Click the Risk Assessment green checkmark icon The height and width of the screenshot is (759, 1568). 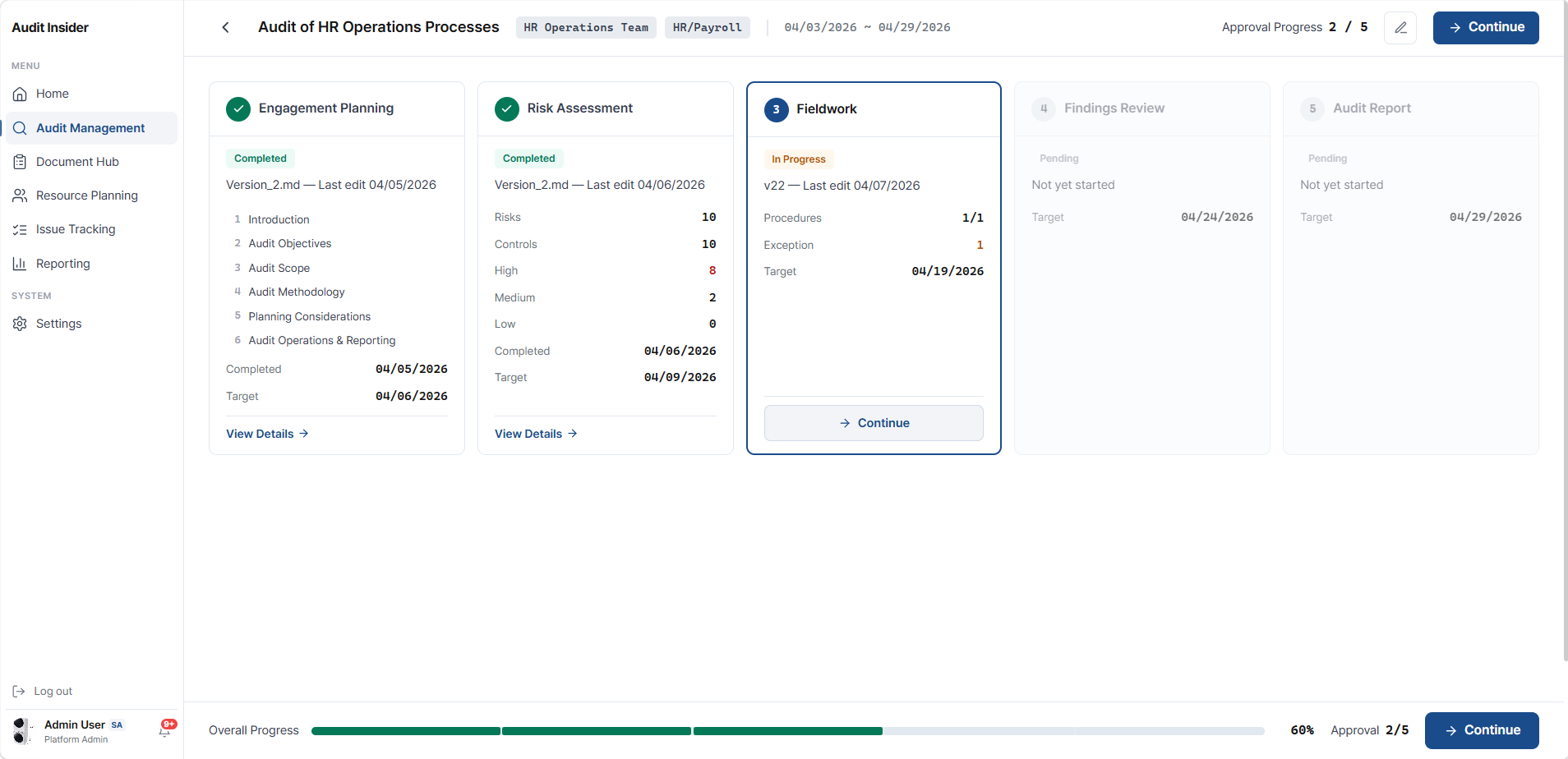point(507,108)
